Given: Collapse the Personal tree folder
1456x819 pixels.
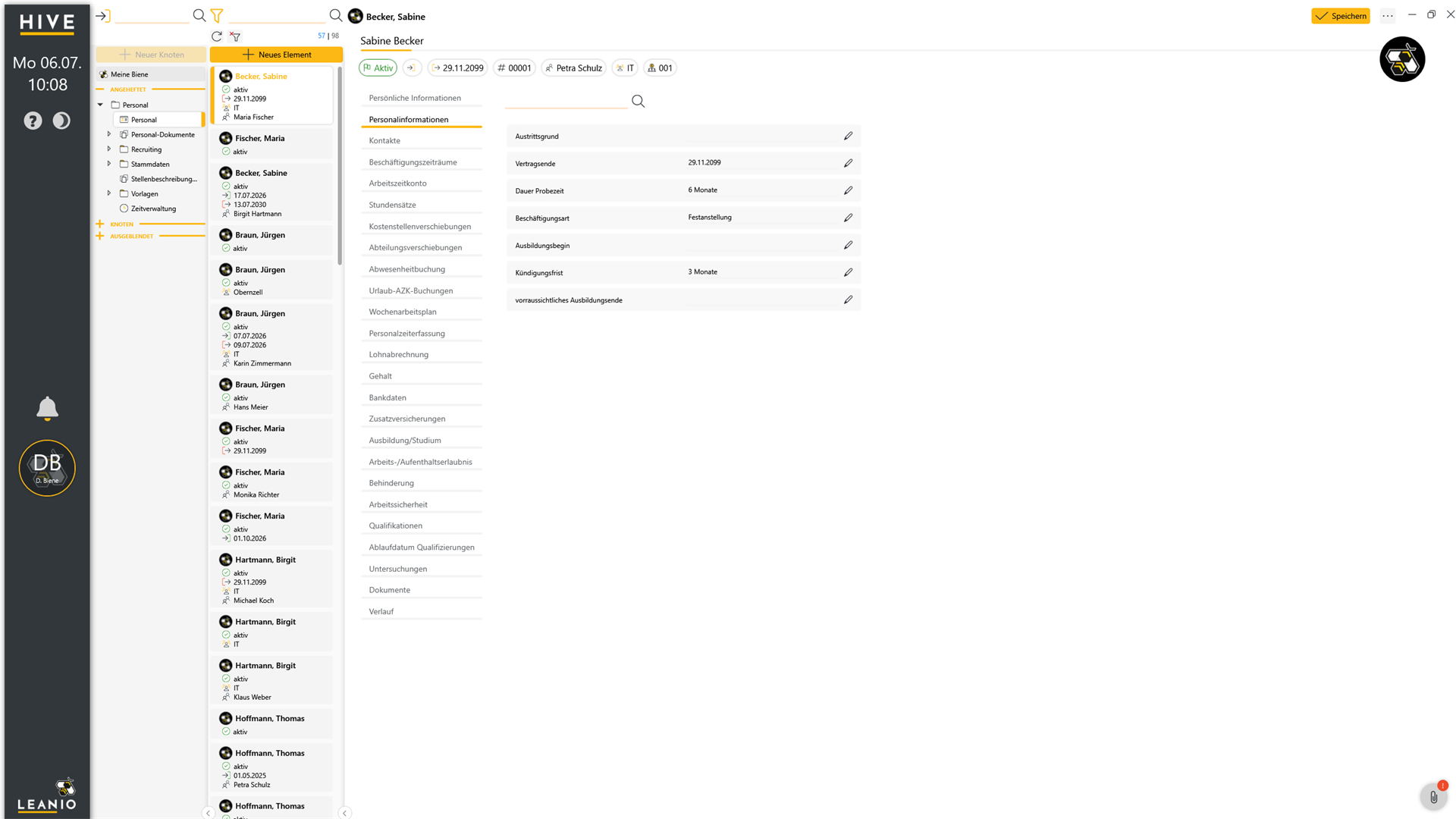Looking at the screenshot, I should coord(100,105).
